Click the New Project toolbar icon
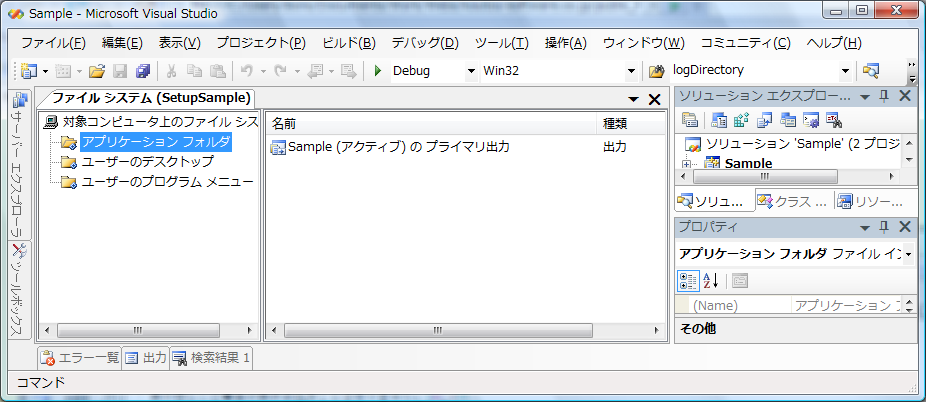Screen dimensions: 926x402 point(28,71)
